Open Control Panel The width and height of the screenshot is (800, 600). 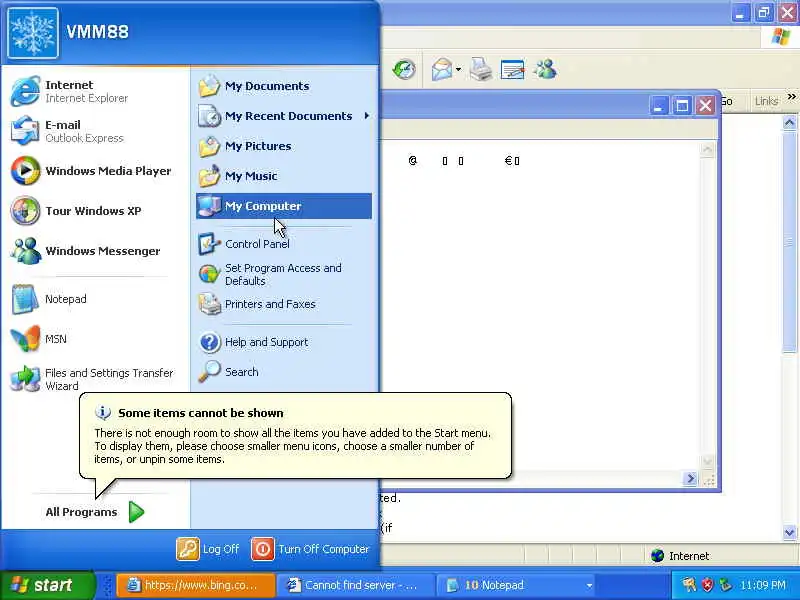284,244
